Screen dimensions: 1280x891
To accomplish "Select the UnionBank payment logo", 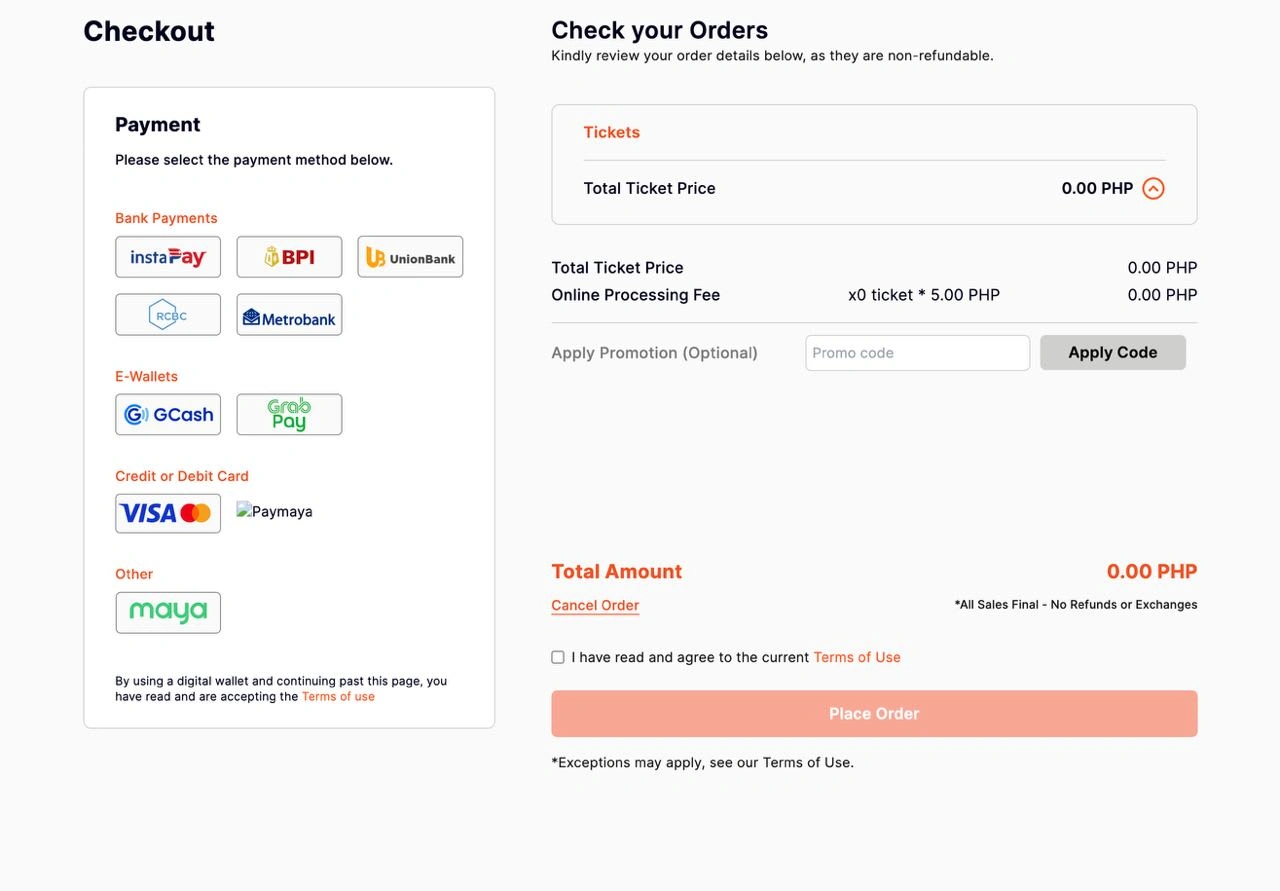I will click(x=410, y=257).
